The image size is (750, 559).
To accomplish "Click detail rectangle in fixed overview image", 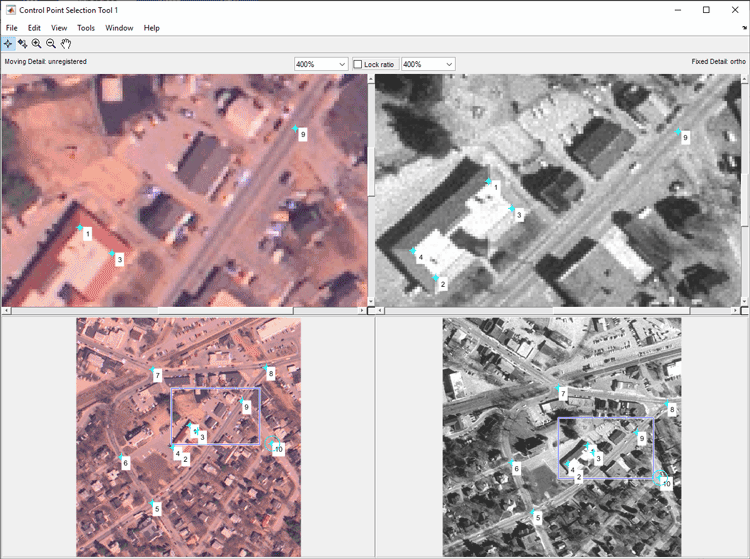I will 606,448.
